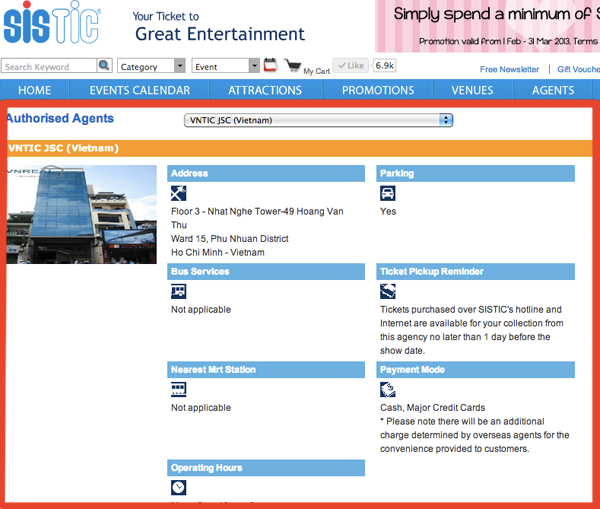600x509 pixels.
Task: Open ATTRACTIONS menu item
Action: [x=265, y=90]
